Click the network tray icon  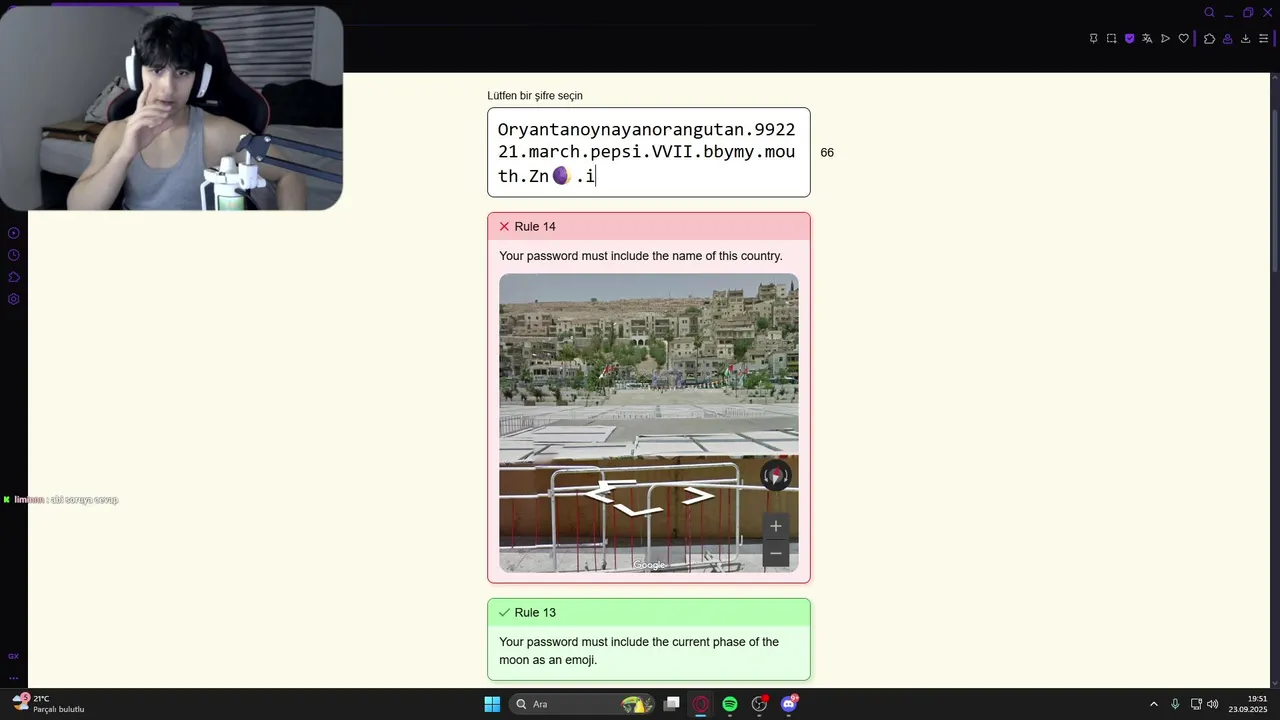click(1196, 704)
